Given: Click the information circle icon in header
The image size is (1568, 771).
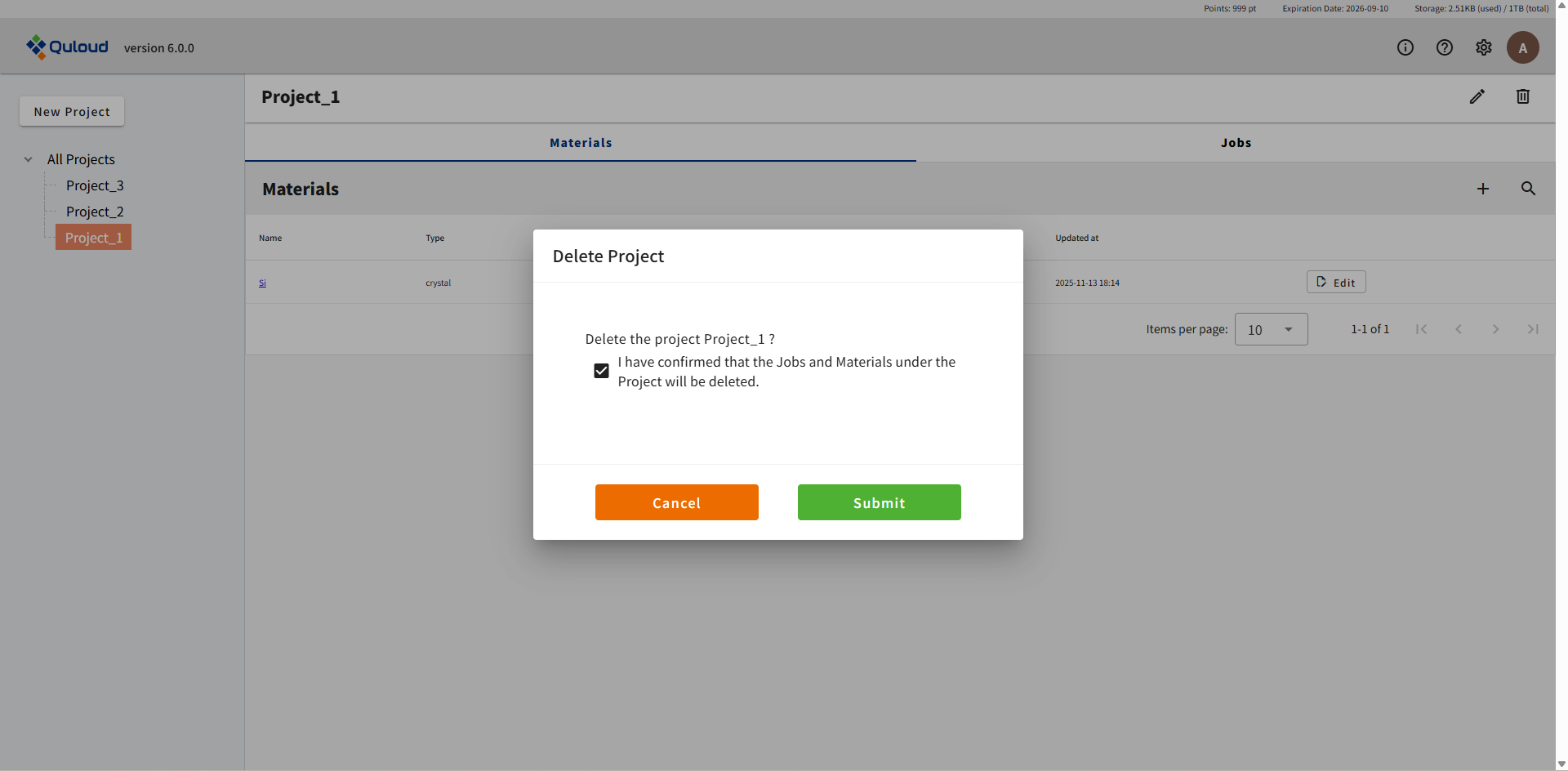Looking at the screenshot, I should point(1405,47).
